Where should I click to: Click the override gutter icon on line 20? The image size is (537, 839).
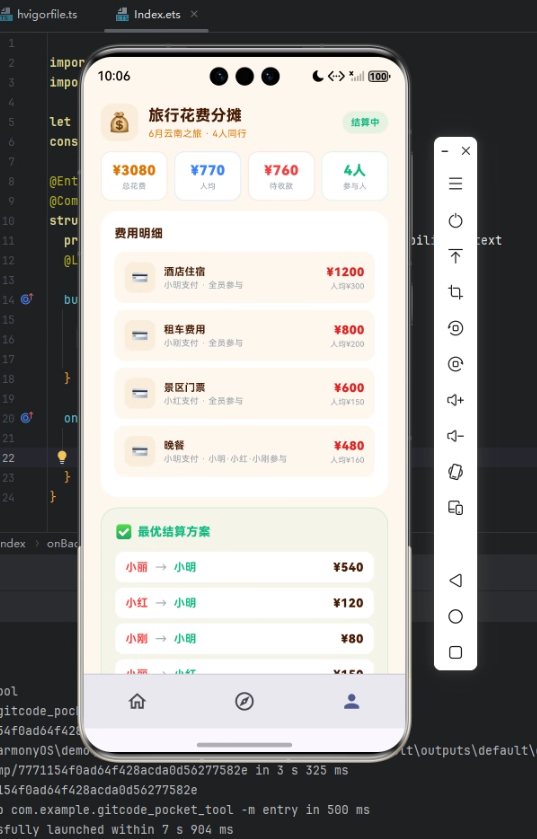(27, 417)
